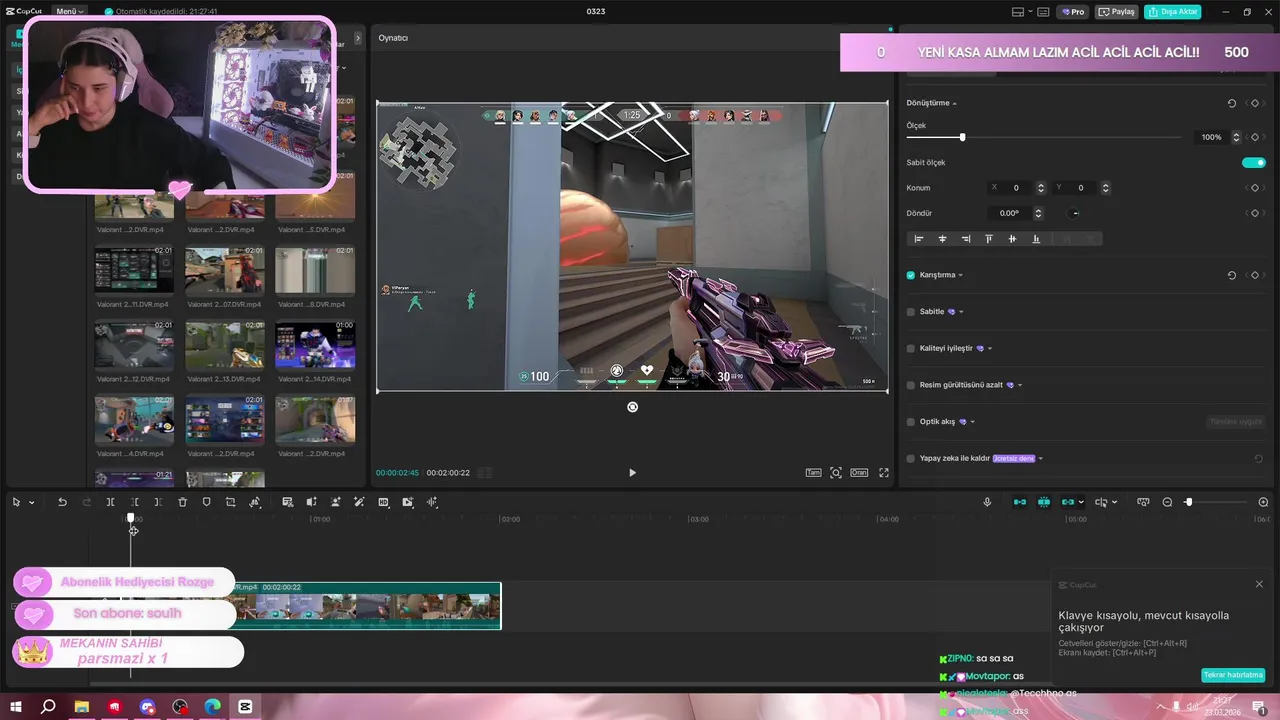Image resolution: width=1280 pixels, height=720 pixels.
Task: Click the focus frame icon under the preview
Action: point(836,473)
